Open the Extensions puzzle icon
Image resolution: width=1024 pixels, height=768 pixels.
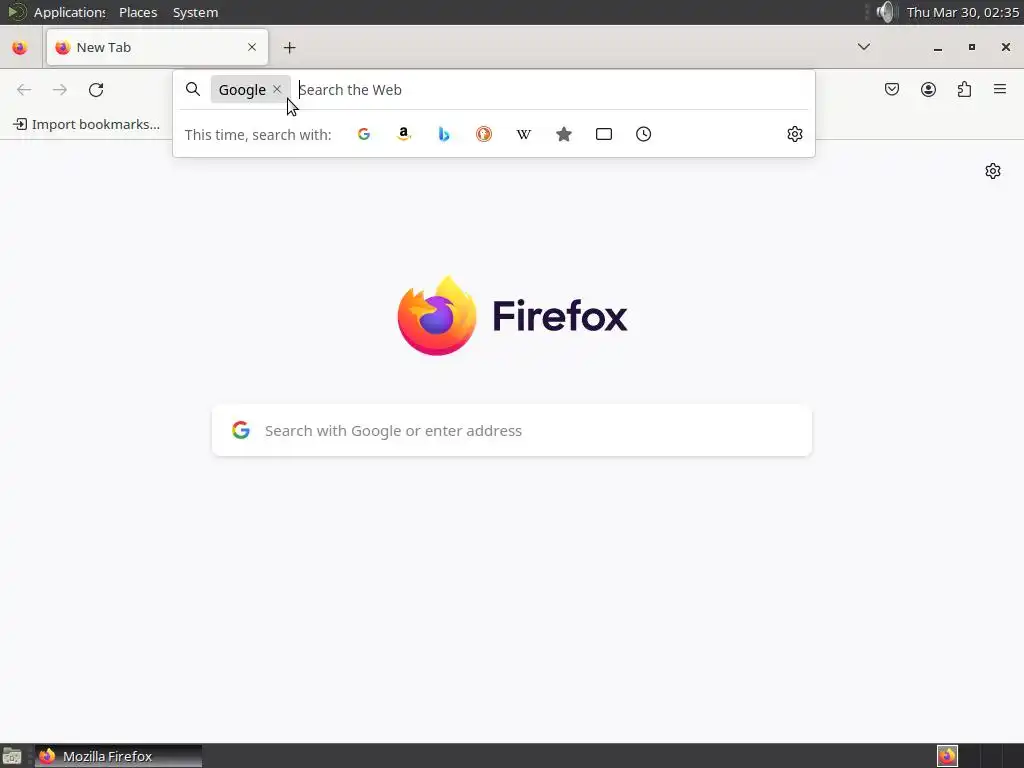pos(965,89)
